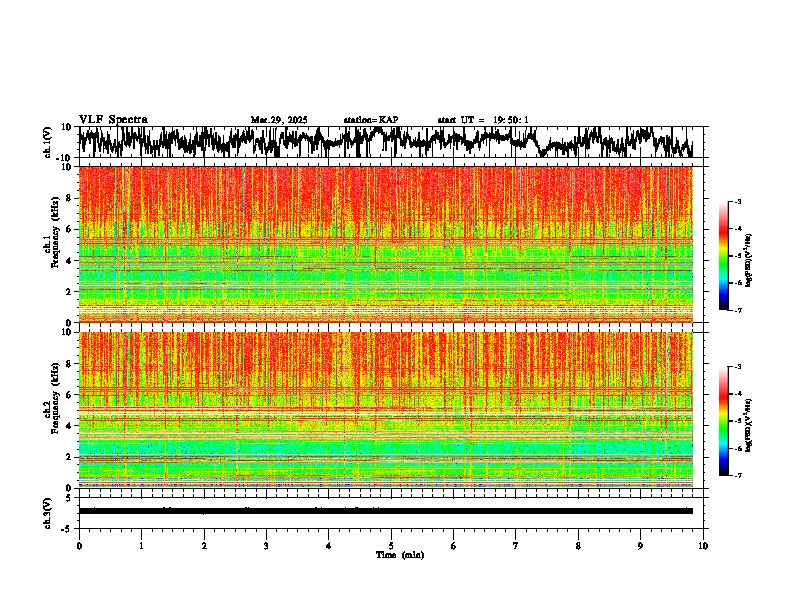Click the time axis tick label "10"

pyautogui.click(x=703, y=546)
